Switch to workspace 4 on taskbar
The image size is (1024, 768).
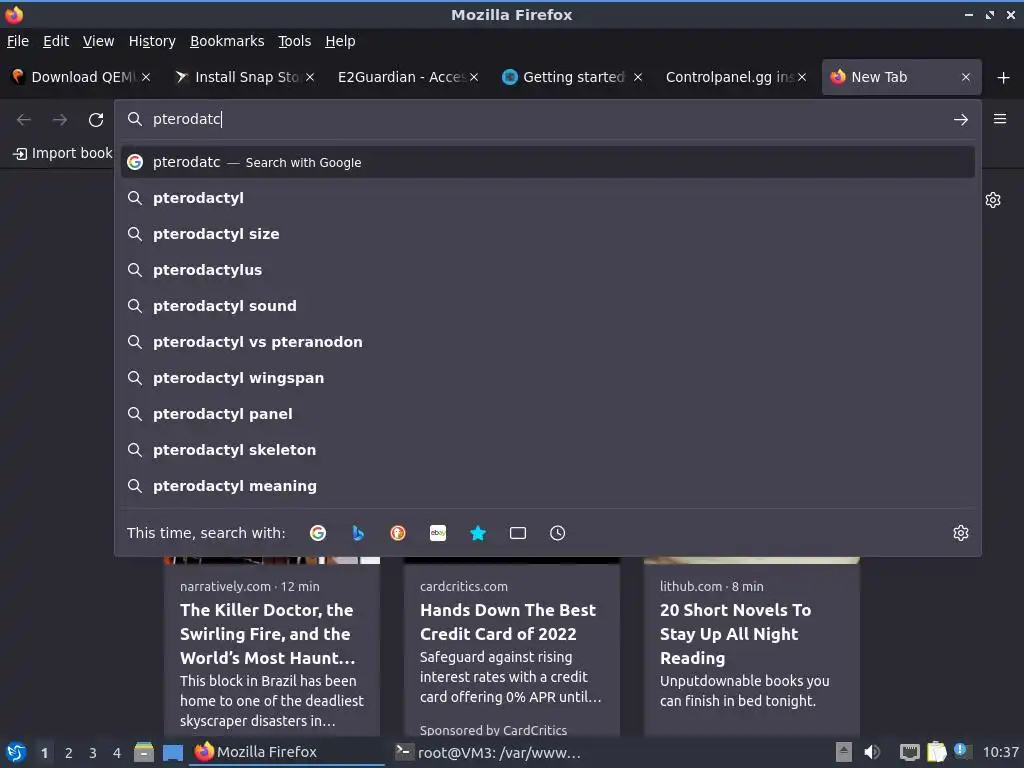coord(117,753)
